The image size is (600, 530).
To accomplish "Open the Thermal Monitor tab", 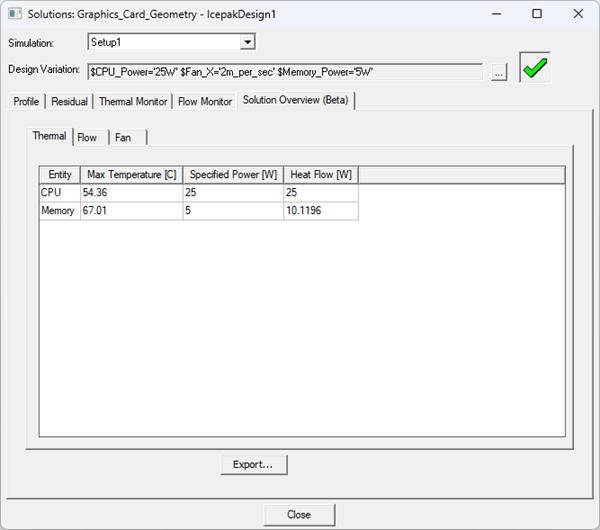I will point(133,101).
